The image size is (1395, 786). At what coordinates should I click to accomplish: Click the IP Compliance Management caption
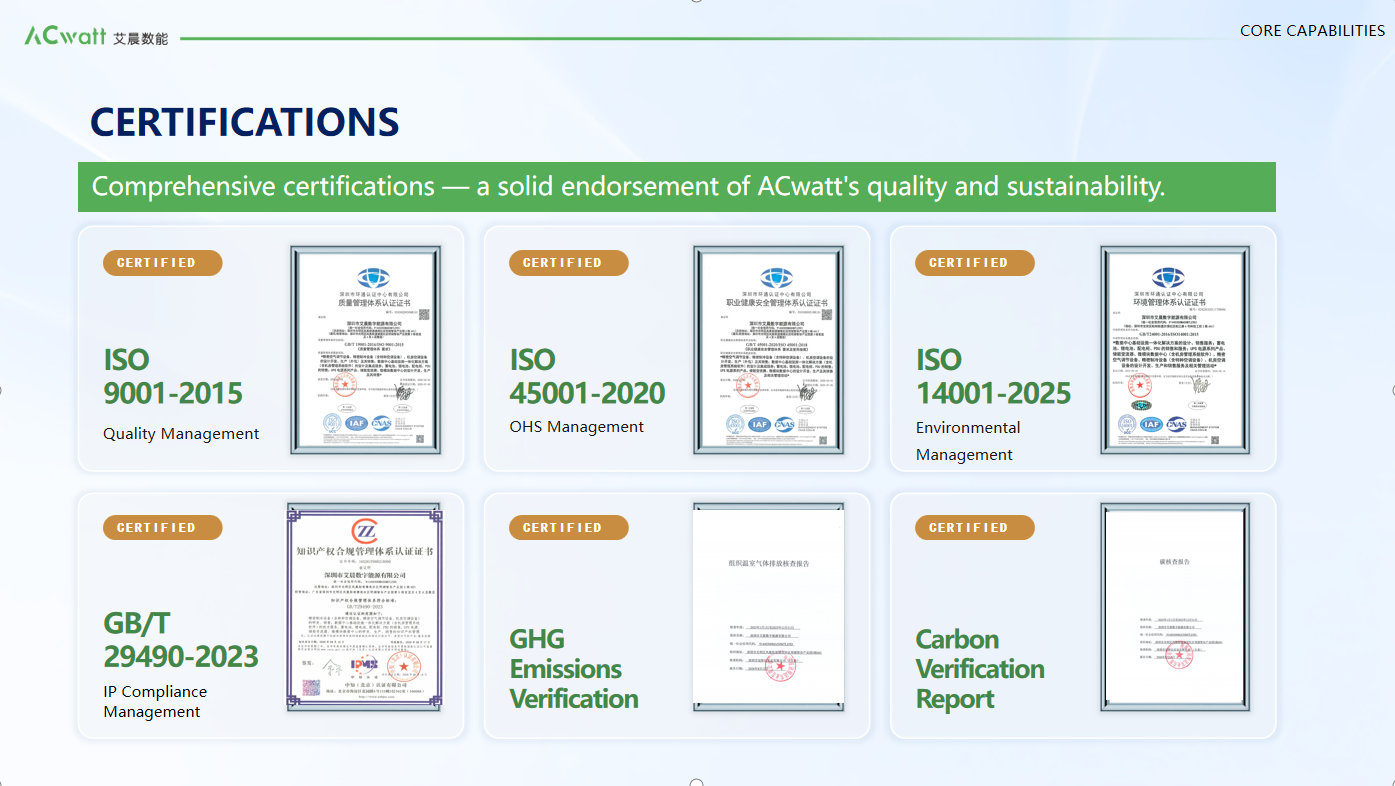[x=155, y=702]
